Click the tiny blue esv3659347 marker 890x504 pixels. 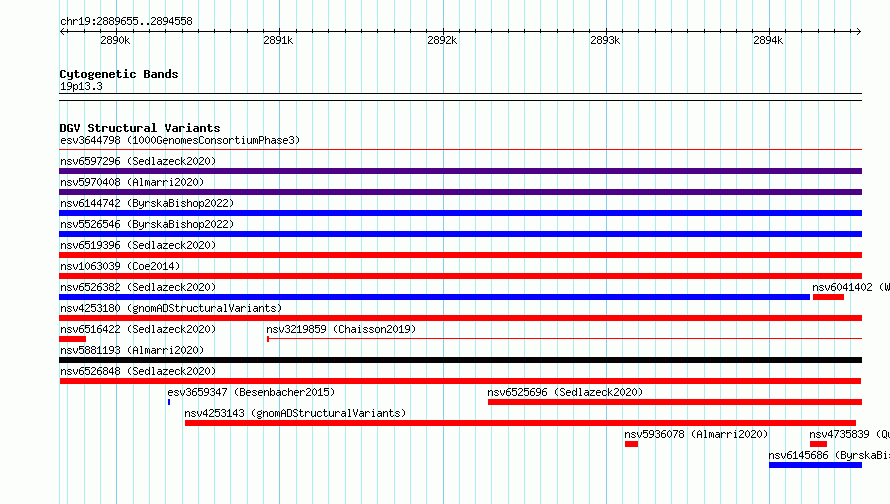coord(169,402)
